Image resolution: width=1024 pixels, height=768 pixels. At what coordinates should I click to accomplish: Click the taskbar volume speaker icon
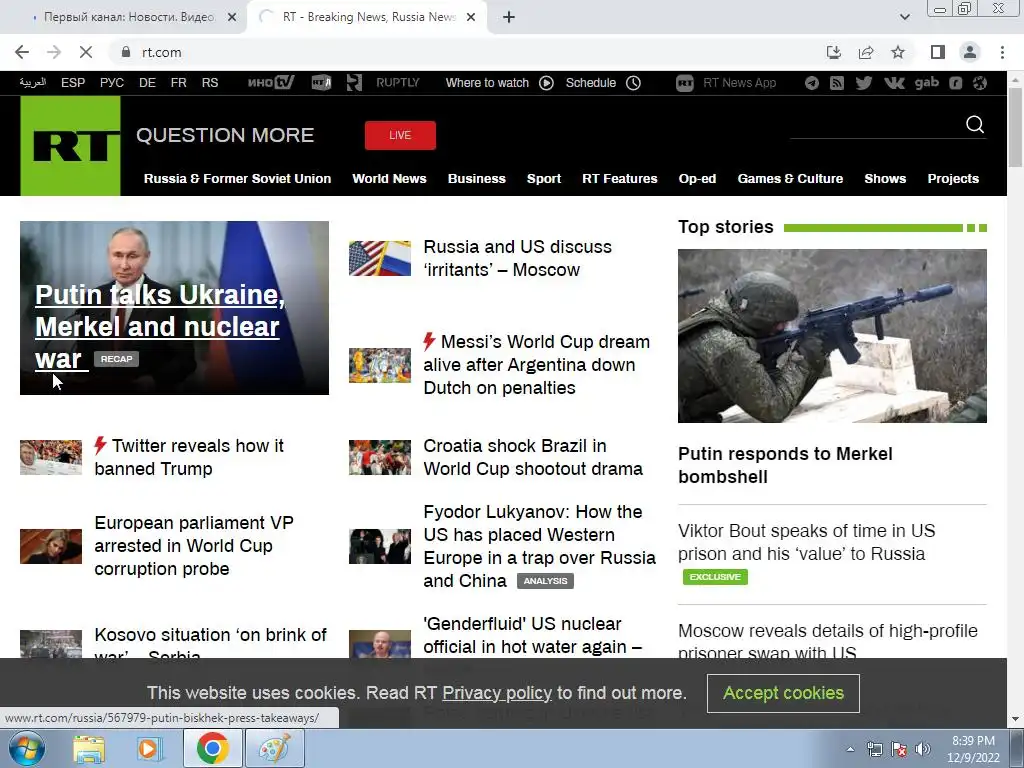point(923,748)
